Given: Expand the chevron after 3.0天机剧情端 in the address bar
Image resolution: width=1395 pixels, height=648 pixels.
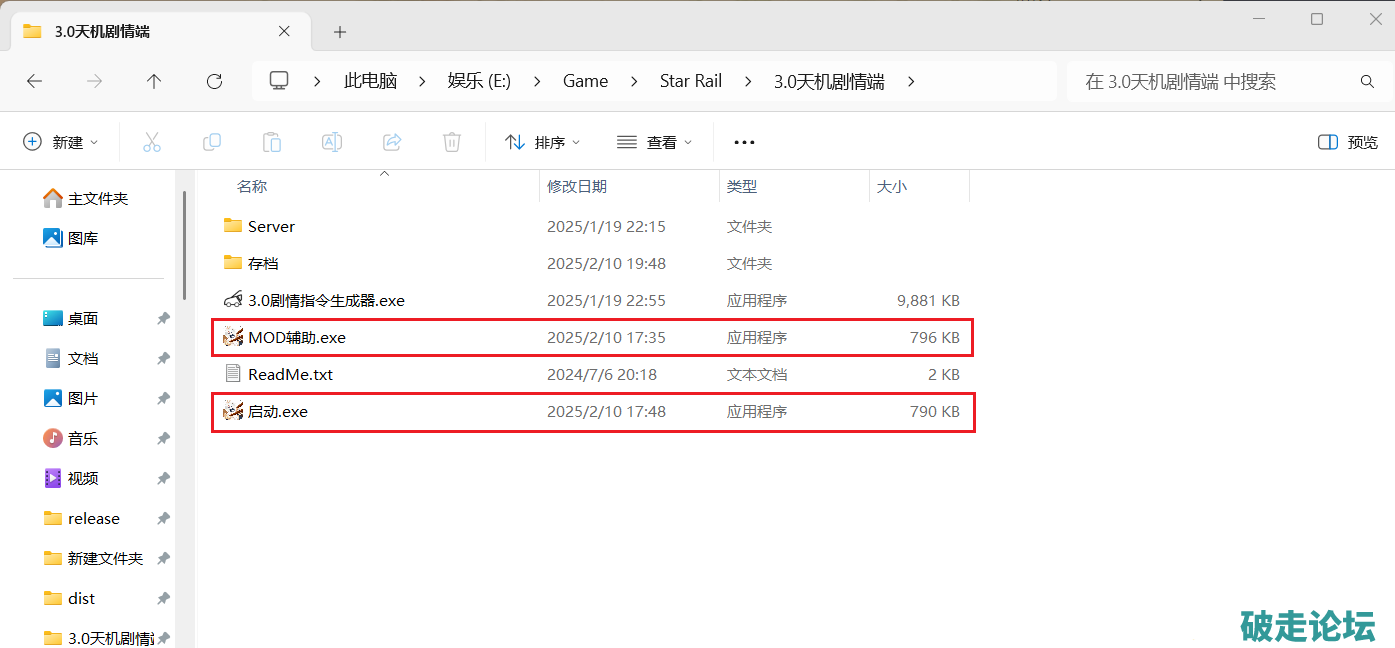Looking at the screenshot, I should click(911, 82).
